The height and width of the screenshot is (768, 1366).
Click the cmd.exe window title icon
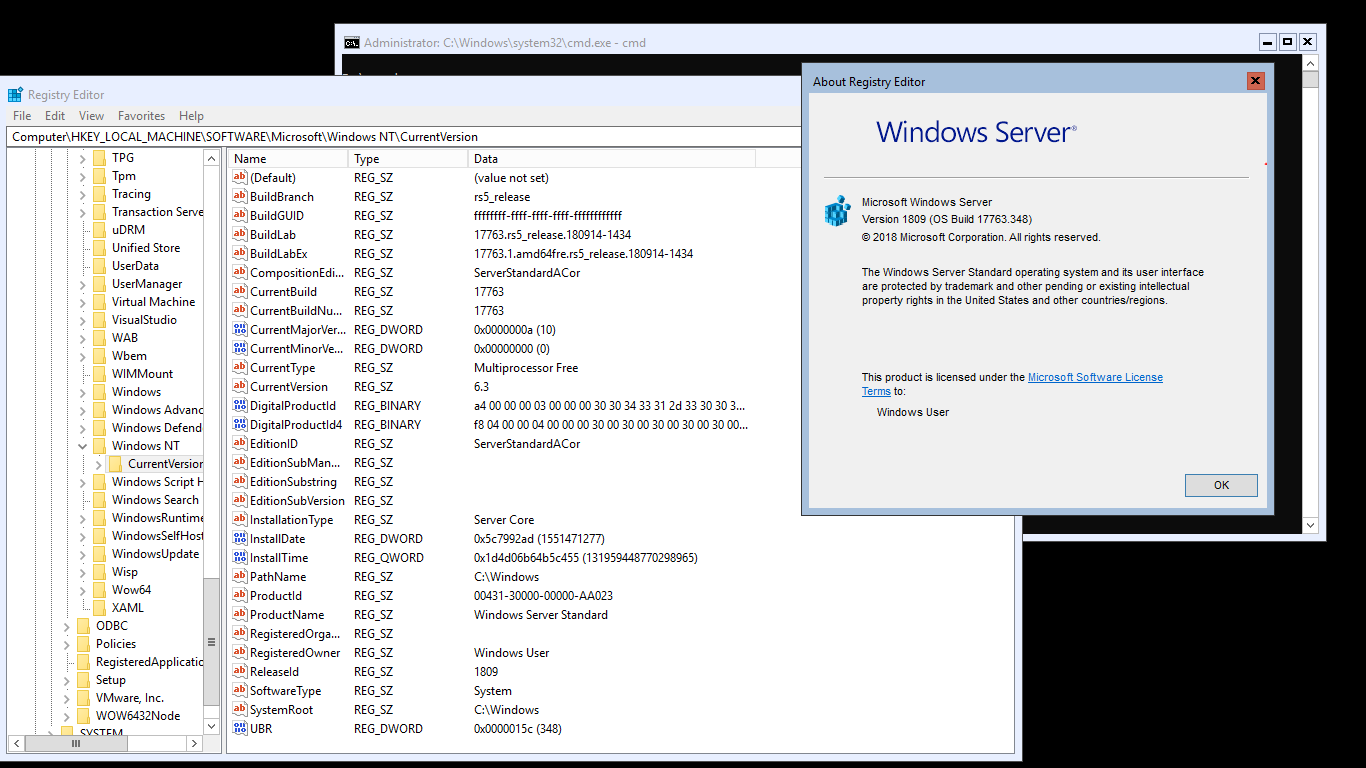click(351, 43)
